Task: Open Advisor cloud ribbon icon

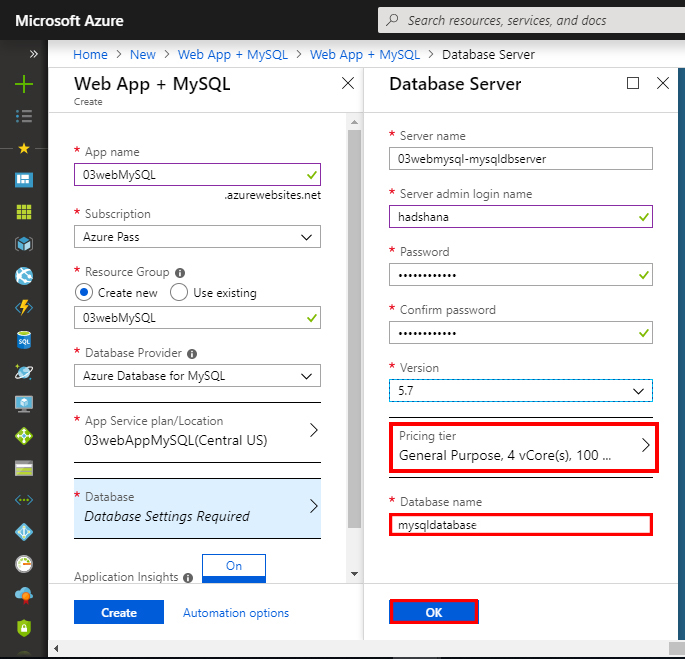Action: coord(24,596)
